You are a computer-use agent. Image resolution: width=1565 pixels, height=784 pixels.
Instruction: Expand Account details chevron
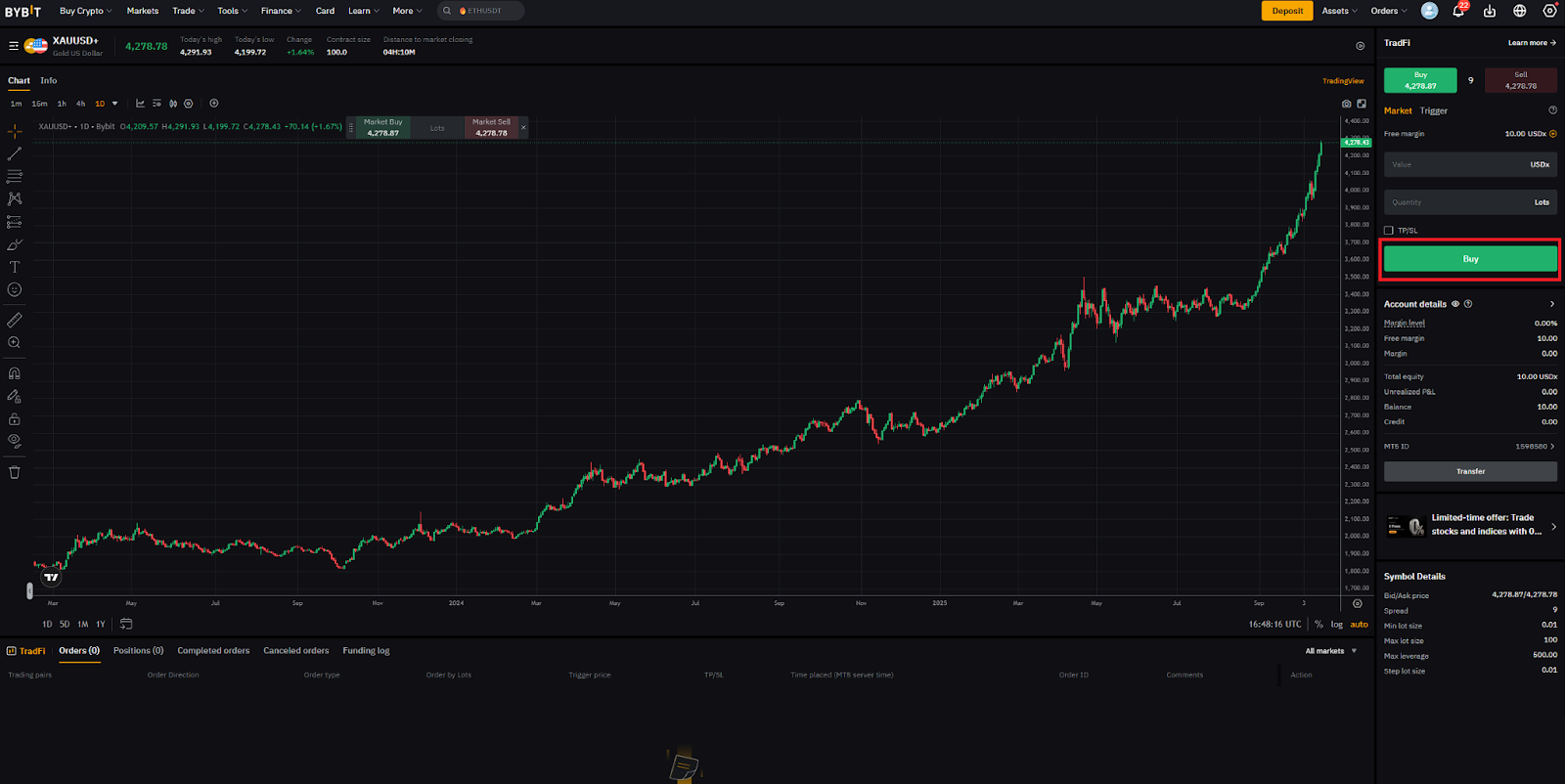coord(1552,304)
